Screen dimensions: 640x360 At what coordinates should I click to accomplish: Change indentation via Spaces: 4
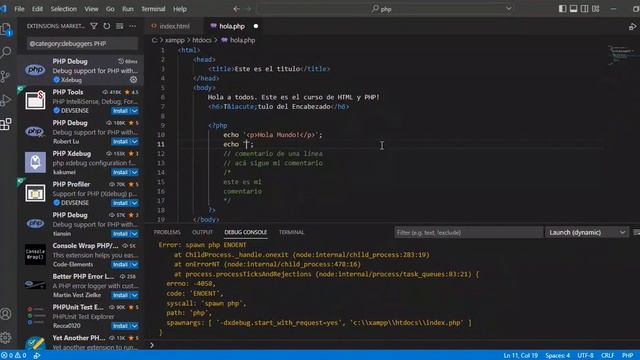click(557, 356)
